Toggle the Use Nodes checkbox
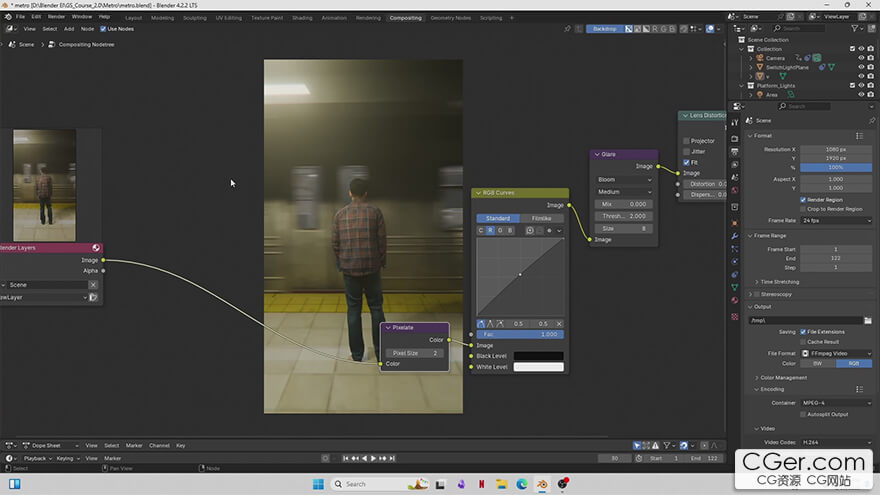880x495 pixels. 103,29
